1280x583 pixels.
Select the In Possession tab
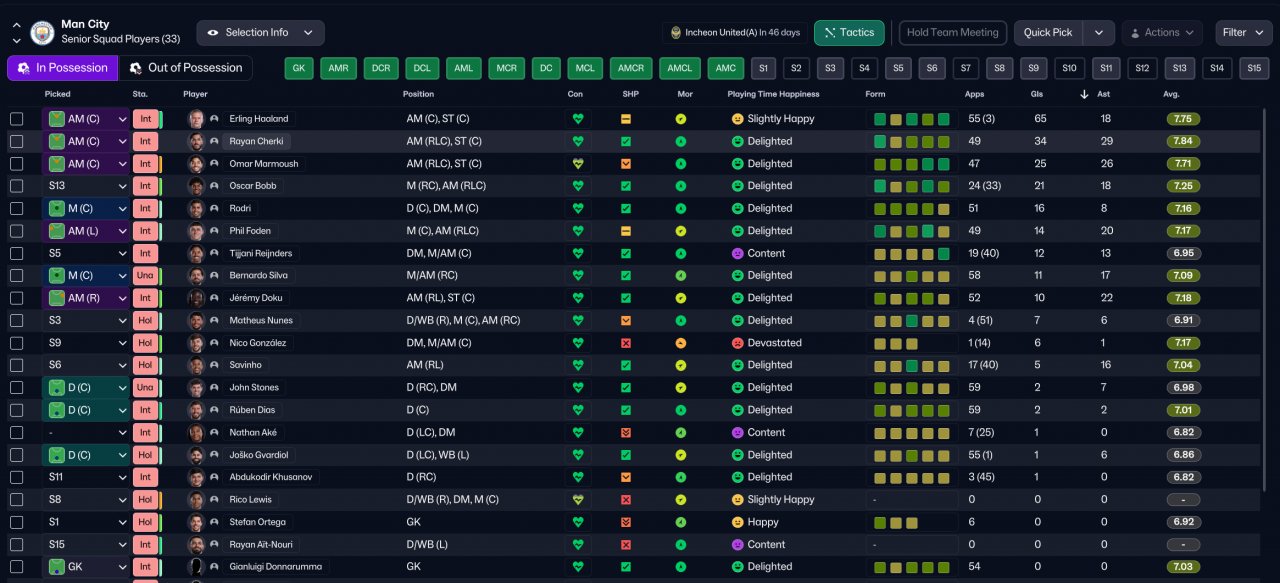click(x=61, y=68)
